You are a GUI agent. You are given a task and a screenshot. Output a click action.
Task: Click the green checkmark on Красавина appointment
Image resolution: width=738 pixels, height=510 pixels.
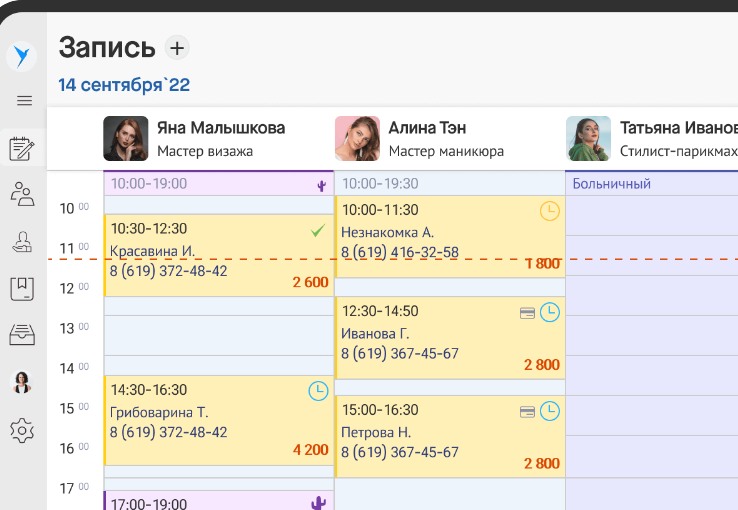pyautogui.click(x=318, y=230)
